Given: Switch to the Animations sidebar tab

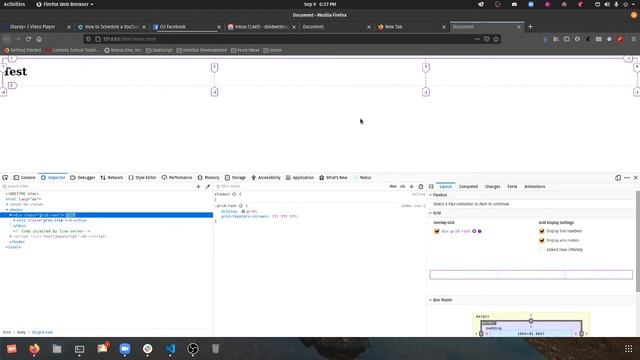Looking at the screenshot, I should click(x=535, y=187).
